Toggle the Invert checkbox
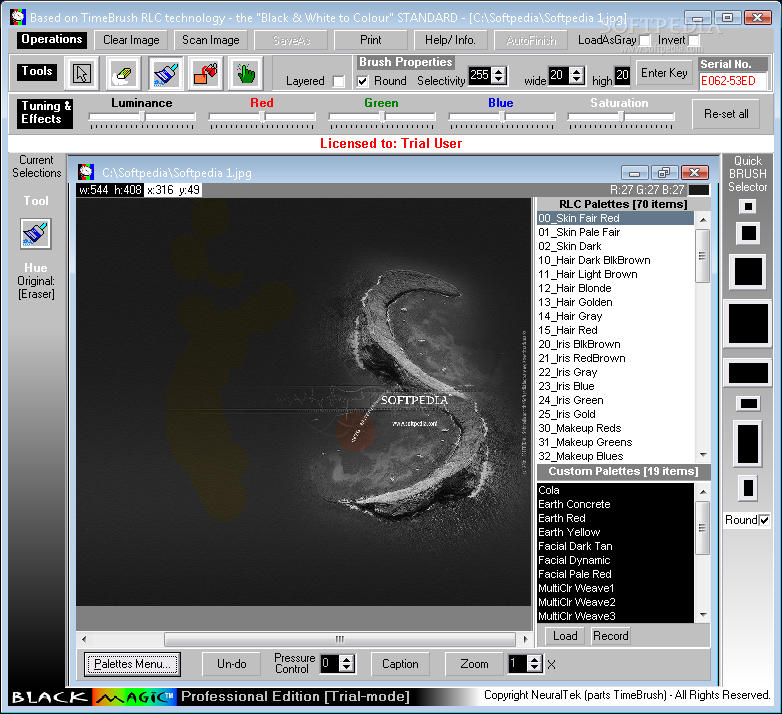 pos(694,40)
